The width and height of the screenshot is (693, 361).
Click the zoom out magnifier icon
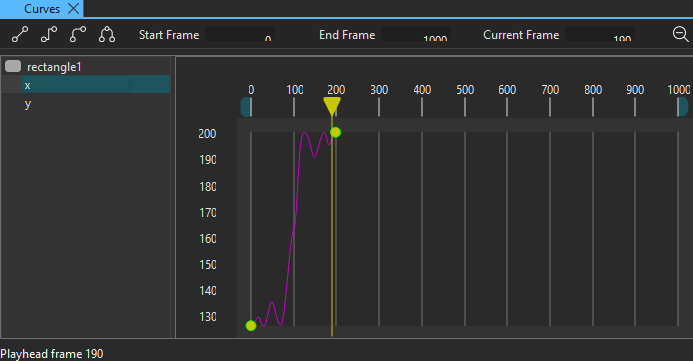(680, 34)
